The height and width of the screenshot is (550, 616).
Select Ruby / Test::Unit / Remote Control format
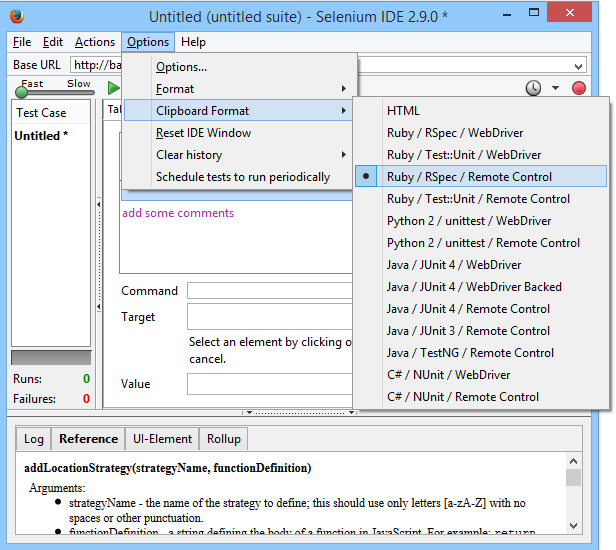click(481, 199)
